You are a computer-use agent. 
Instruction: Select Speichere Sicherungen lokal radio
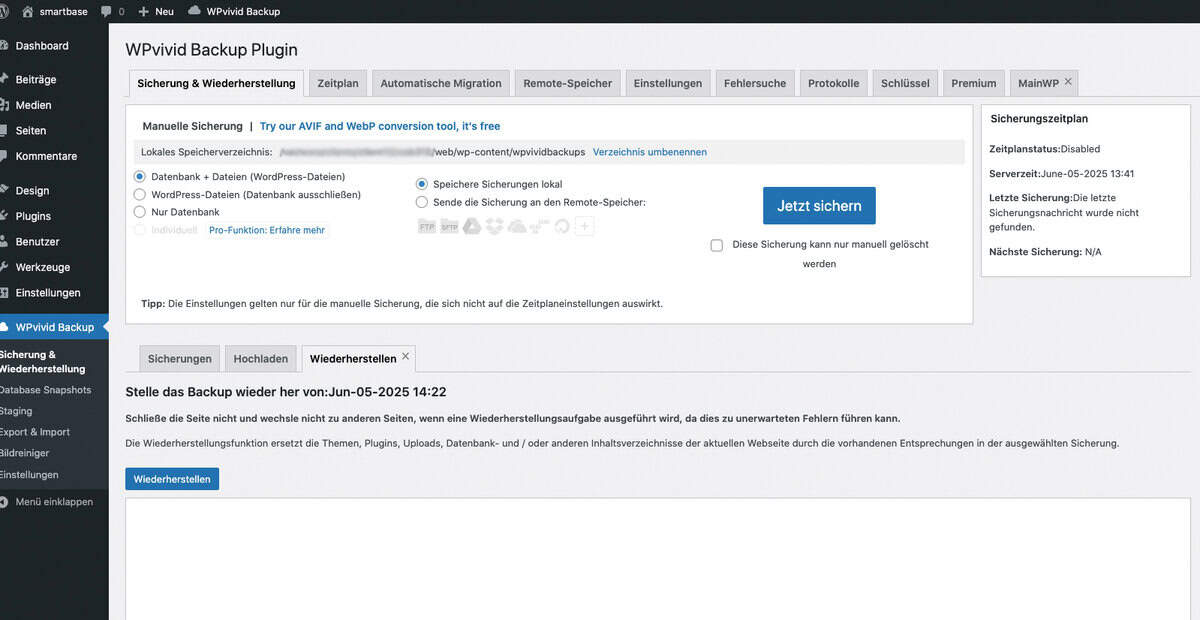(422, 184)
